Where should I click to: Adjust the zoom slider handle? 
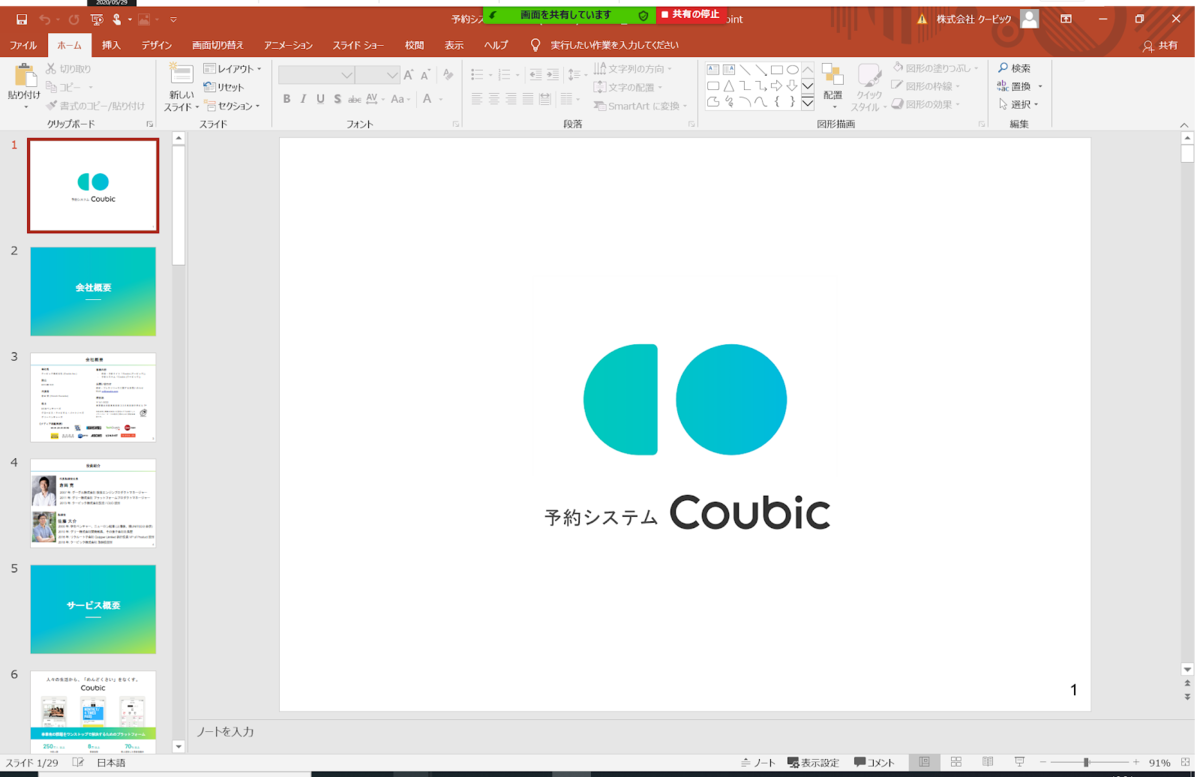pos(1087,762)
